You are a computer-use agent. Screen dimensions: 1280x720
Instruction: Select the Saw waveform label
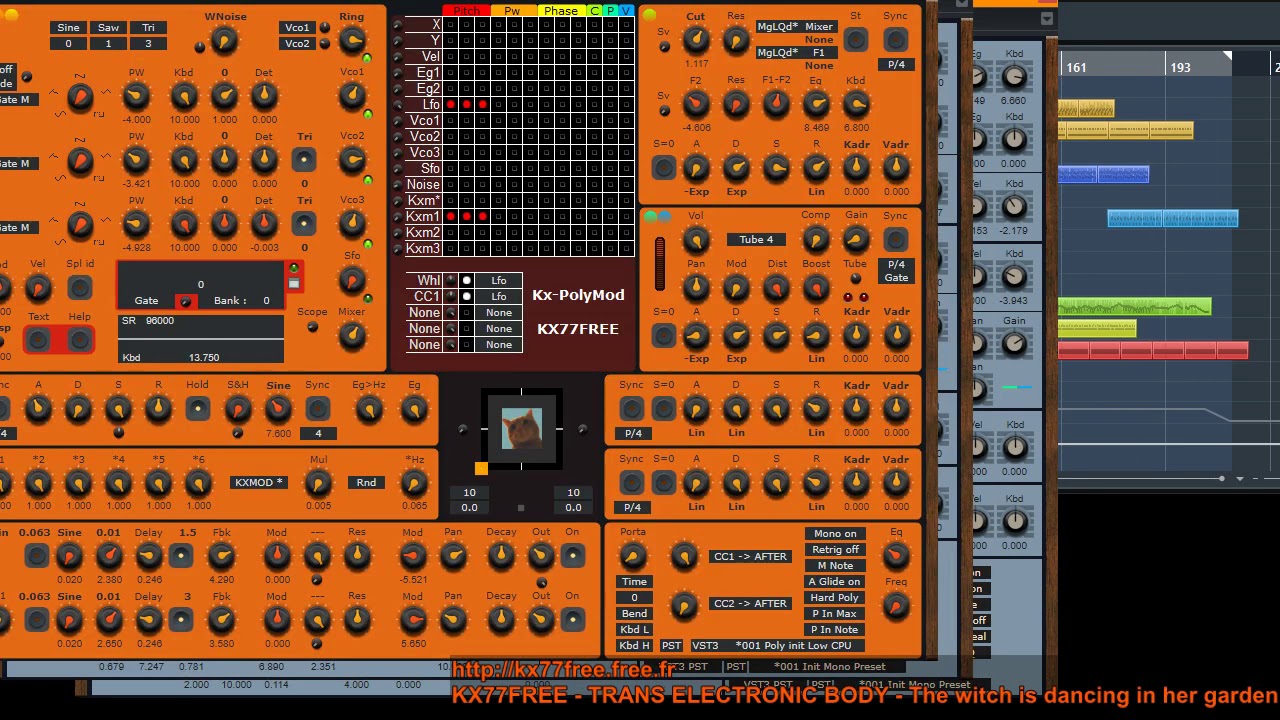pyautogui.click(x=108, y=28)
